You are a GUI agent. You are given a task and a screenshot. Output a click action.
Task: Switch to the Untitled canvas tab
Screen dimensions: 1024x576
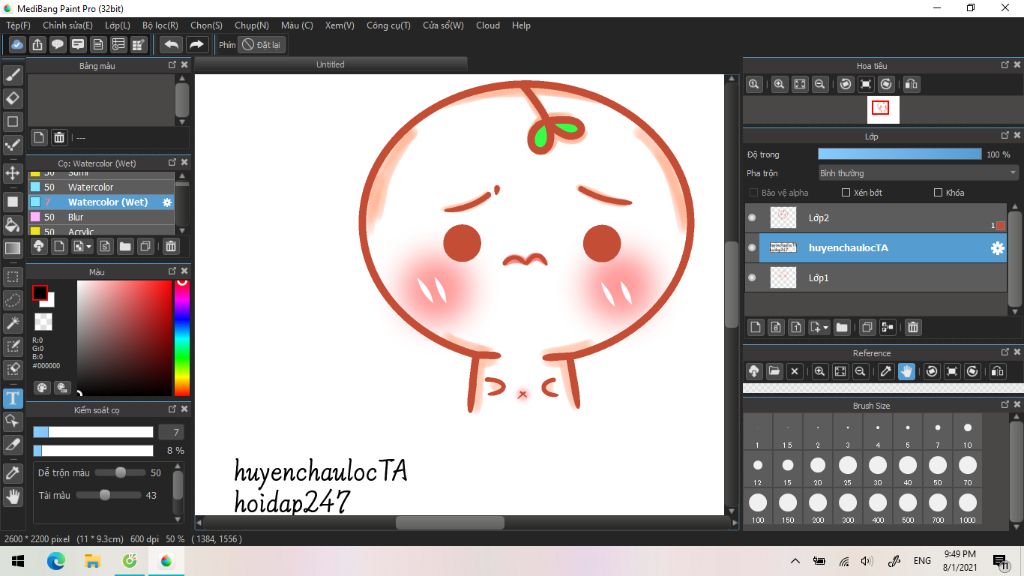(330, 65)
